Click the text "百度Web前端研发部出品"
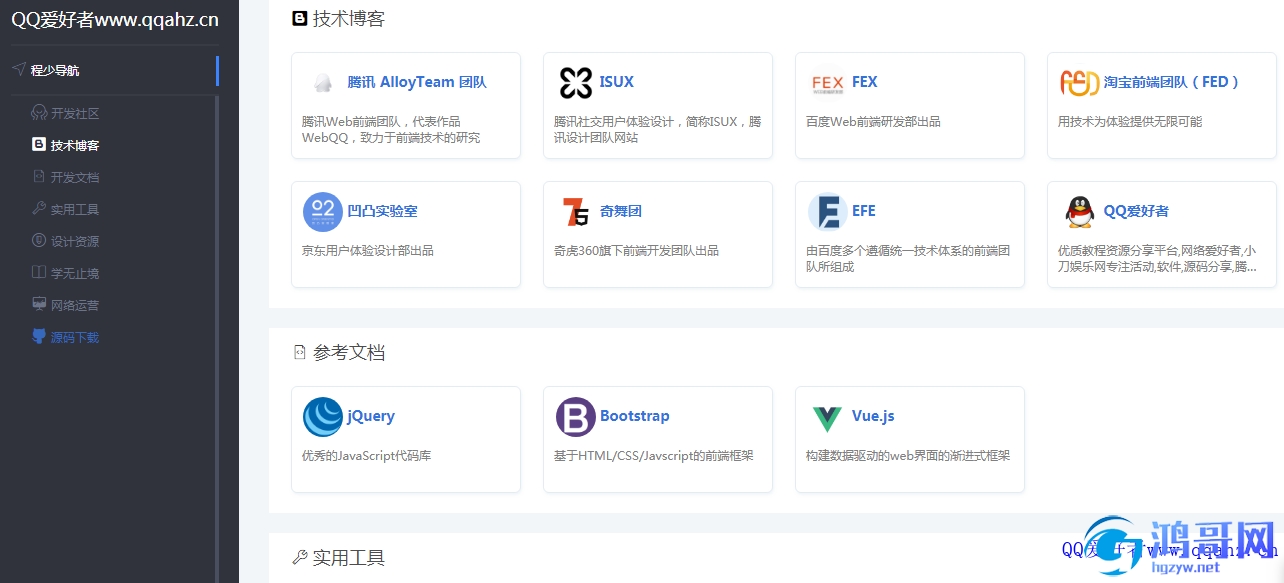 pyautogui.click(x=873, y=122)
